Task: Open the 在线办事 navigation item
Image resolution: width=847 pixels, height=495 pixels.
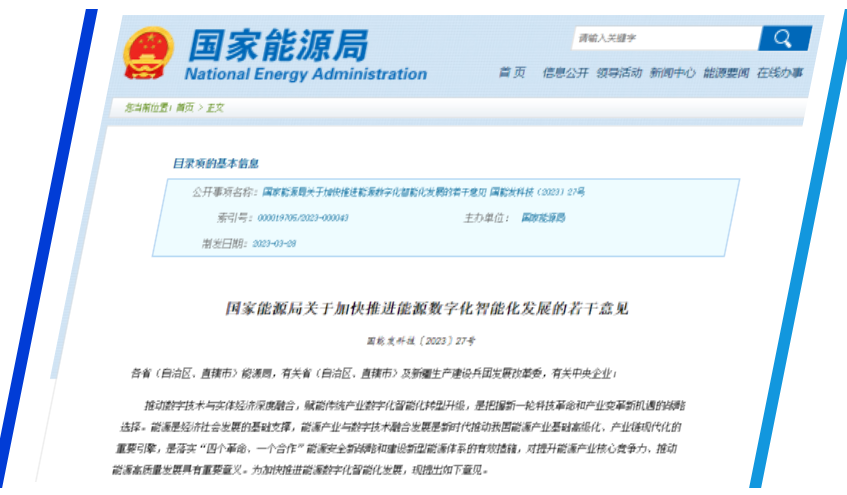Action: [x=779, y=72]
